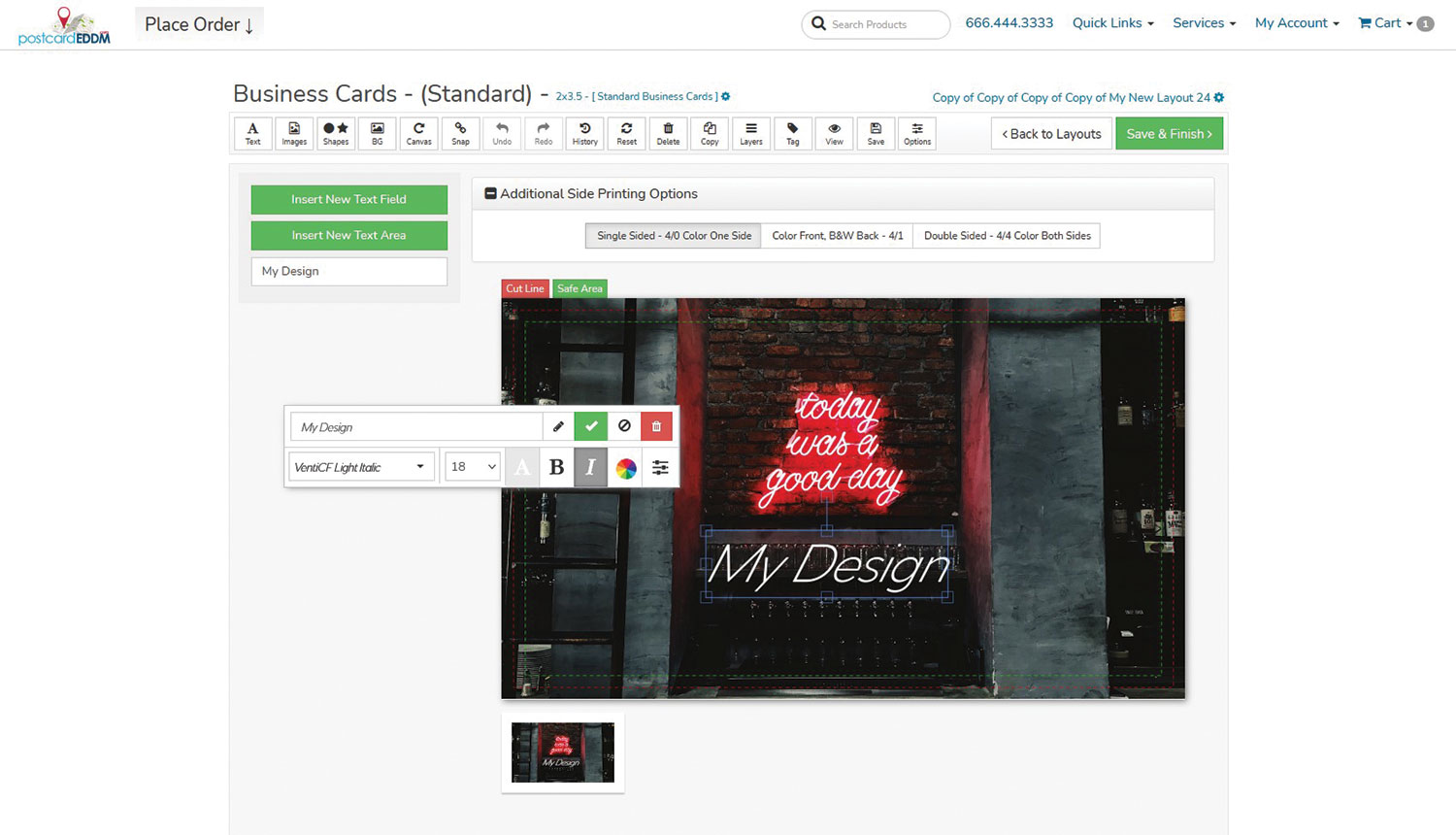
Task: Select the Text tool in the toolbar
Action: [x=252, y=133]
